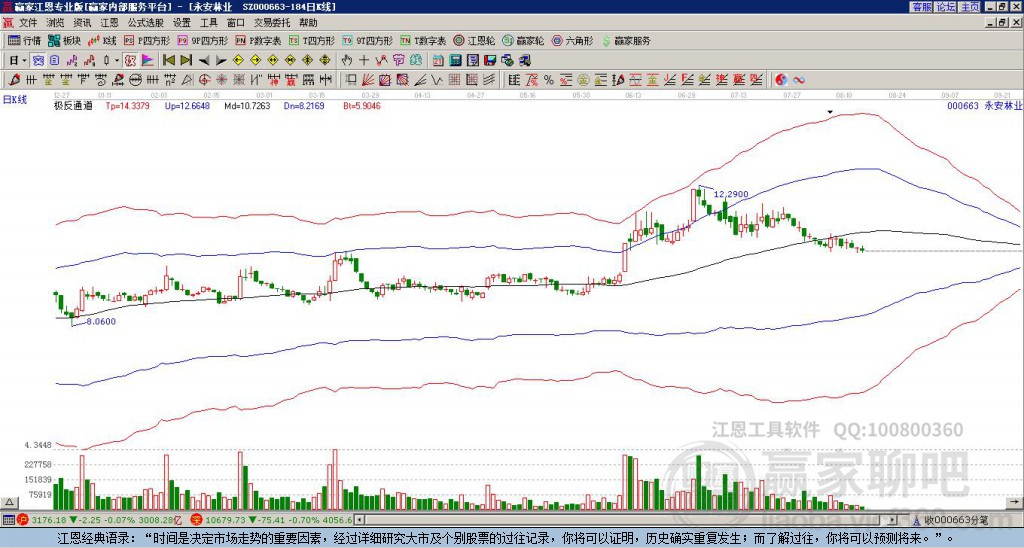Open the P四方形 square tool
Image resolution: width=1024 pixels, height=548 pixels.
(147, 40)
